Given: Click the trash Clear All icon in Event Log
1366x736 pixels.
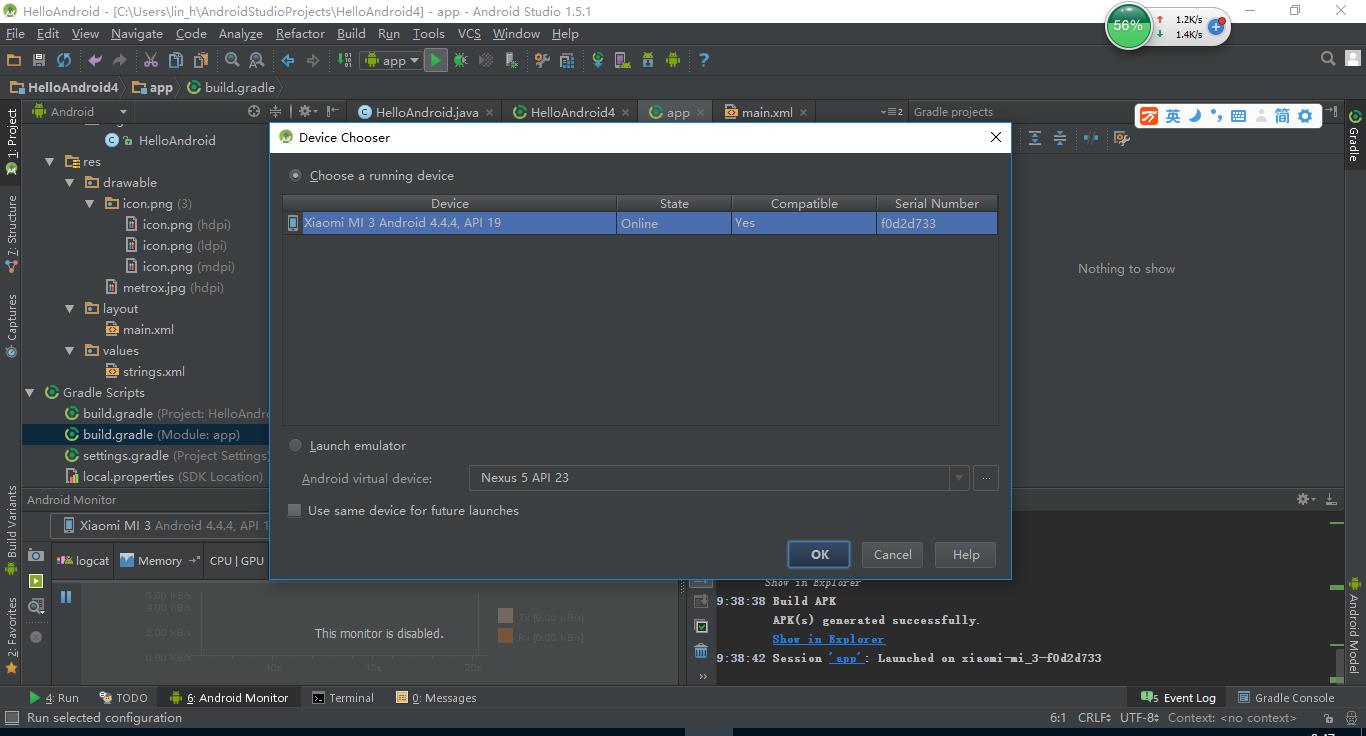Looking at the screenshot, I should pyautogui.click(x=701, y=651).
